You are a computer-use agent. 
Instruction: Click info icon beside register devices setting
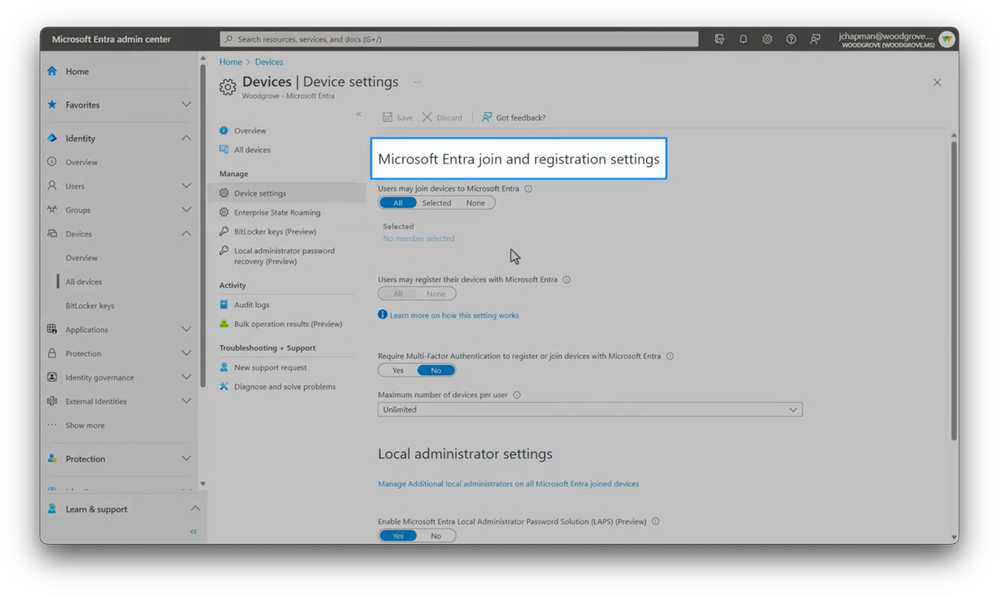tap(566, 280)
